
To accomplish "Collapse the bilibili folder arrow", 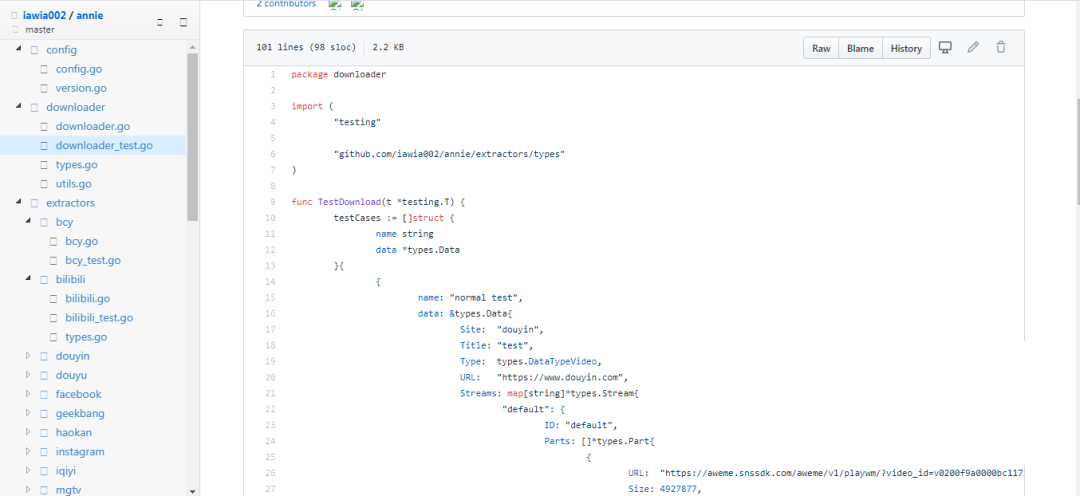I will 28,279.
